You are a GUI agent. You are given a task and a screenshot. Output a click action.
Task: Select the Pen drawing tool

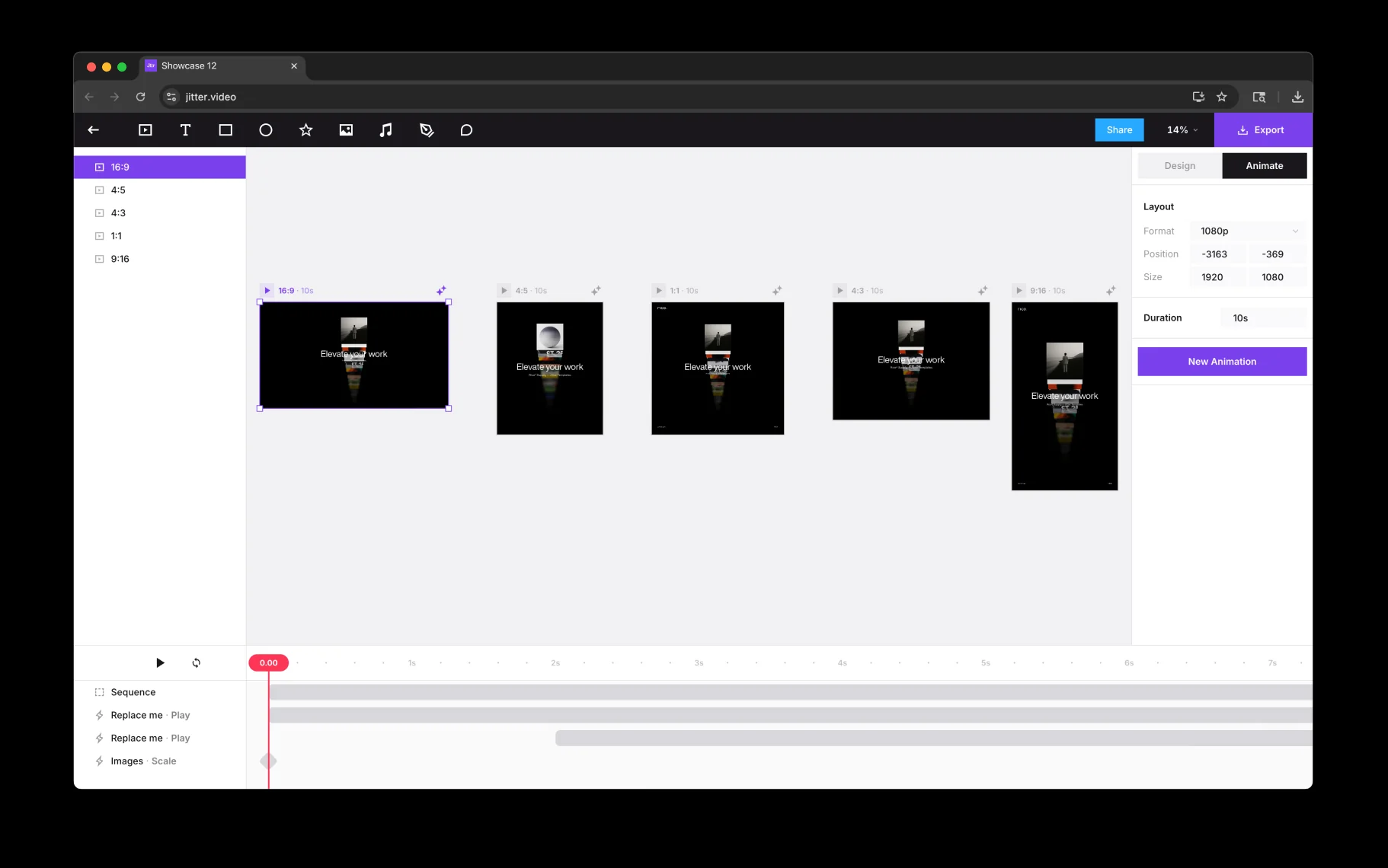427,130
